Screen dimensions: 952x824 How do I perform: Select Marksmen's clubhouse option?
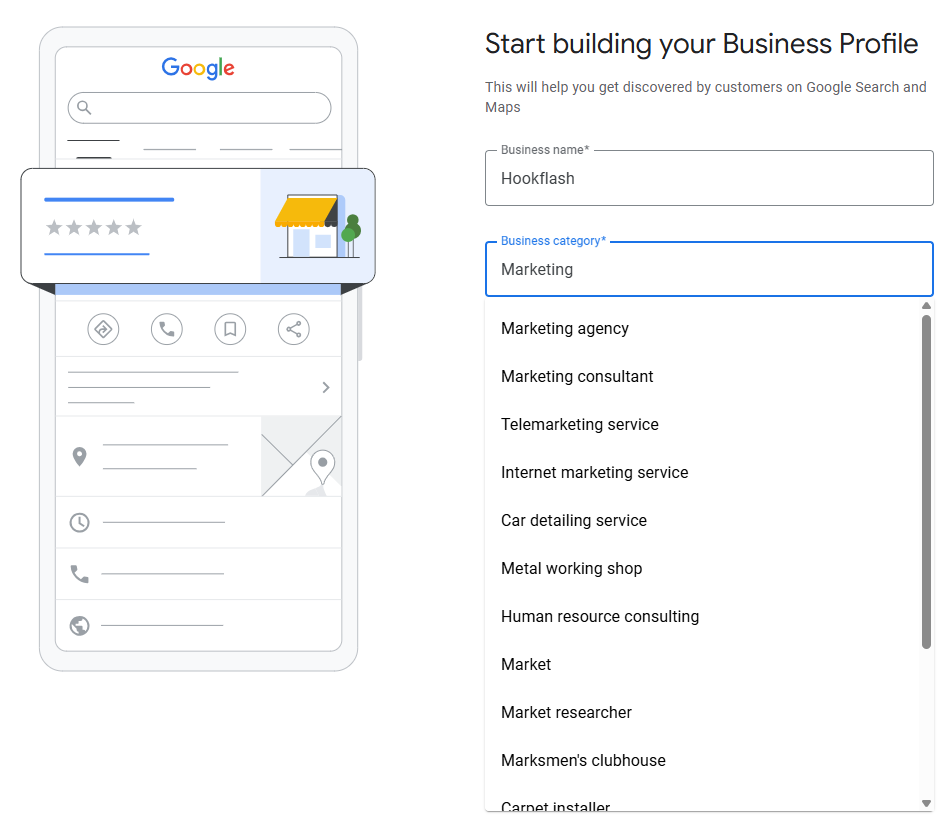point(704,760)
